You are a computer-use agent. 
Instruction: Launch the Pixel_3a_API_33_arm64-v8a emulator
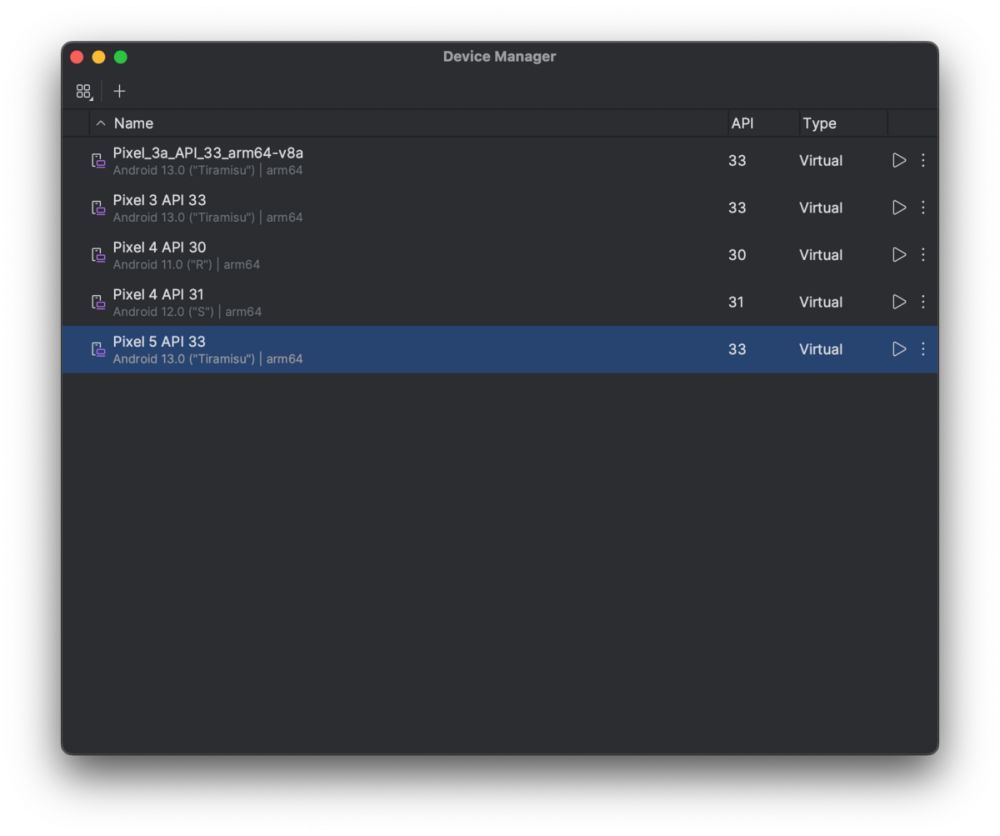pyautogui.click(x=899, y=160)
